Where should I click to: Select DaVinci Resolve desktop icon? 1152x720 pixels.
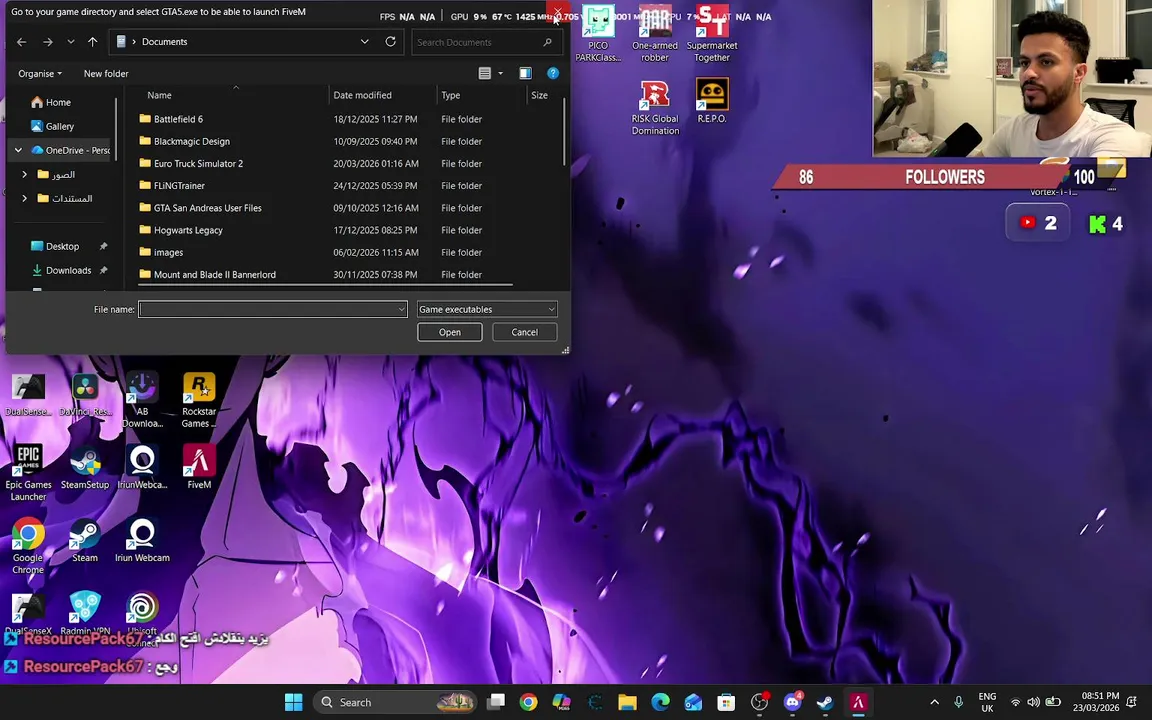84,395
